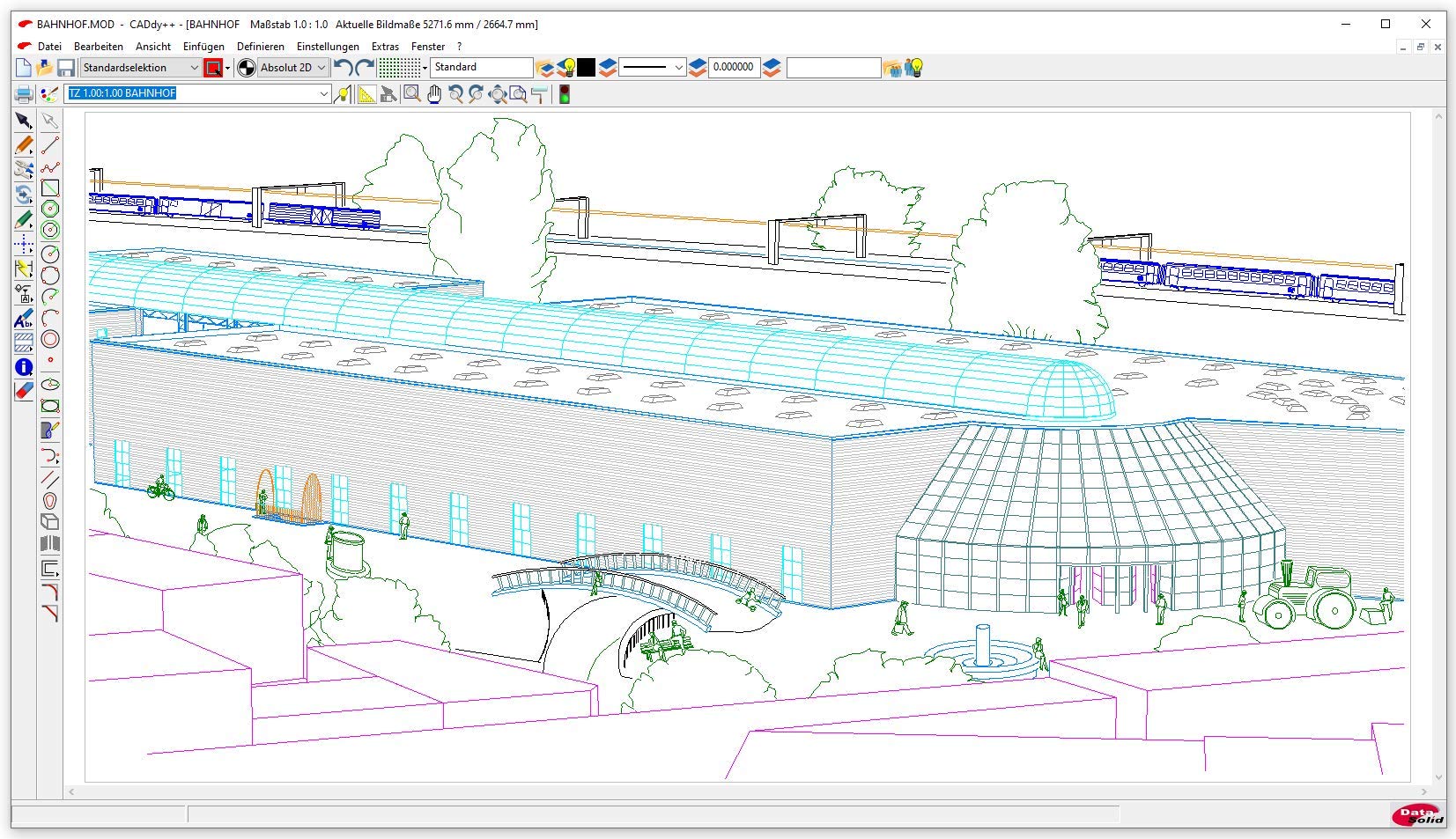1456x839 pixels.
Task: Expand the grid options arrow
Action: (425, 68)
